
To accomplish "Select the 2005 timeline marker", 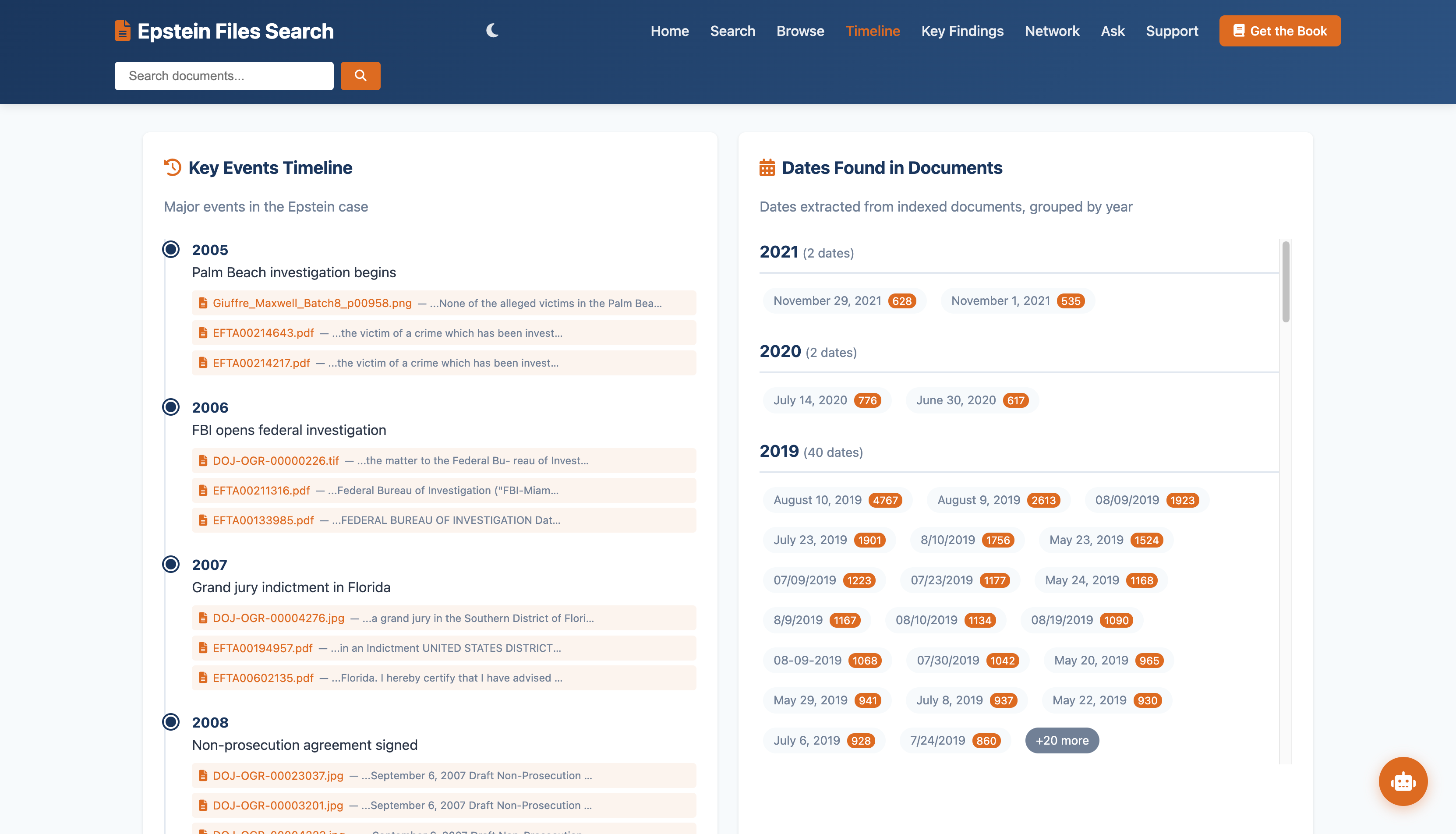I will pyautogui.click(x=171, y=250).
